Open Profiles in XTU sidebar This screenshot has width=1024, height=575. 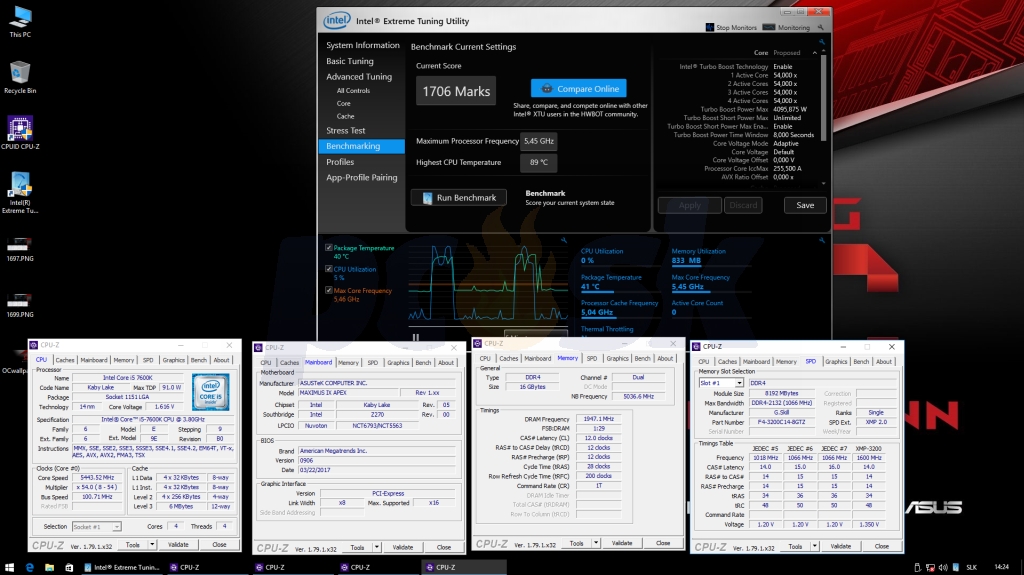tap(340, 162)
